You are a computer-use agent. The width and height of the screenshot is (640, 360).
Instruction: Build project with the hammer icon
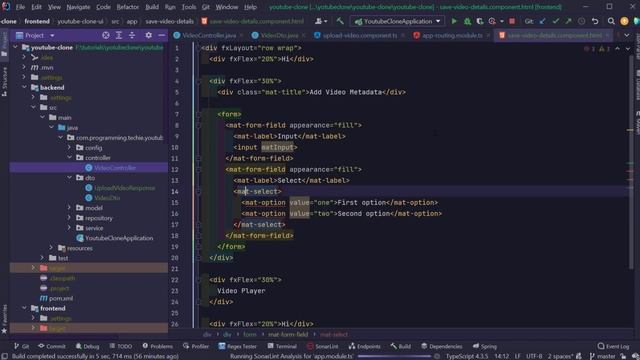340,21
